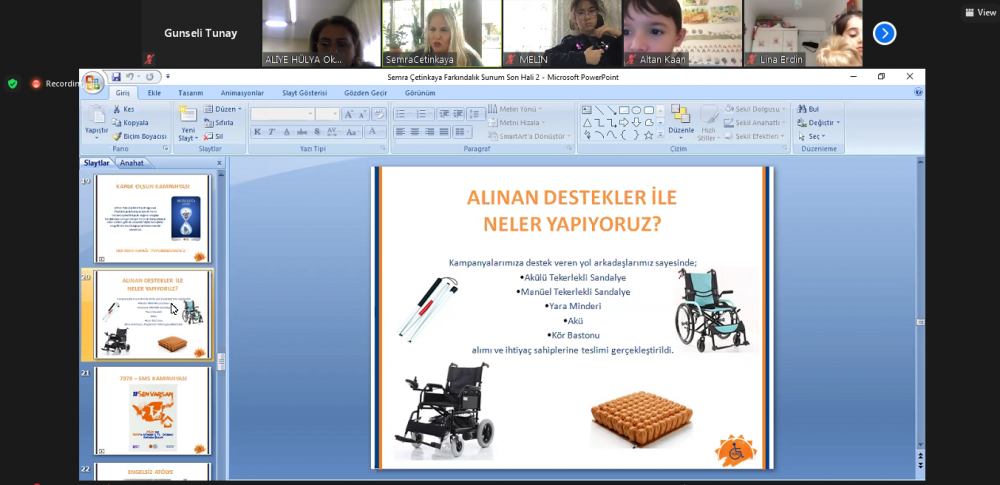Click Sil to delete the slide

click(x=214, y=136)
